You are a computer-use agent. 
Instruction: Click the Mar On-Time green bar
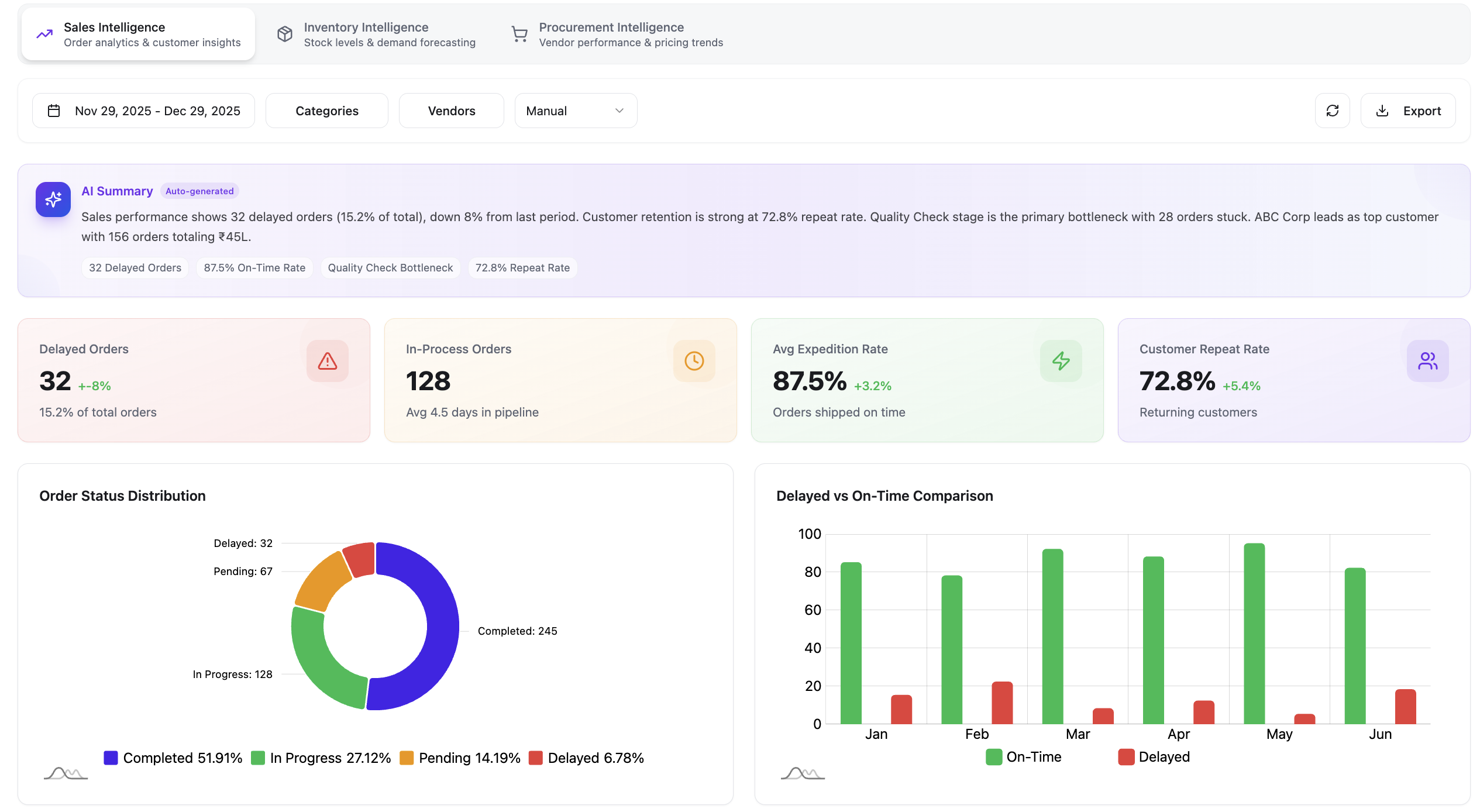pyautogui.click(x=1053, y=636)
